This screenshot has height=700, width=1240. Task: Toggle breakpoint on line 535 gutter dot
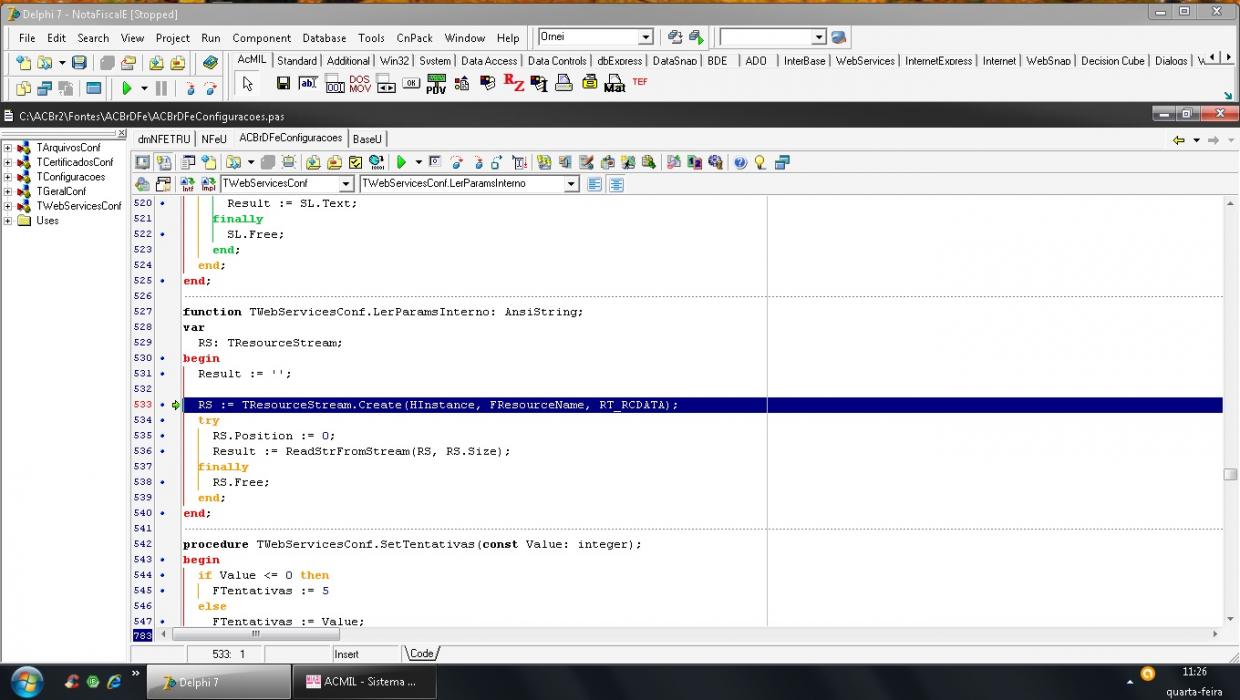click(162, 436)
